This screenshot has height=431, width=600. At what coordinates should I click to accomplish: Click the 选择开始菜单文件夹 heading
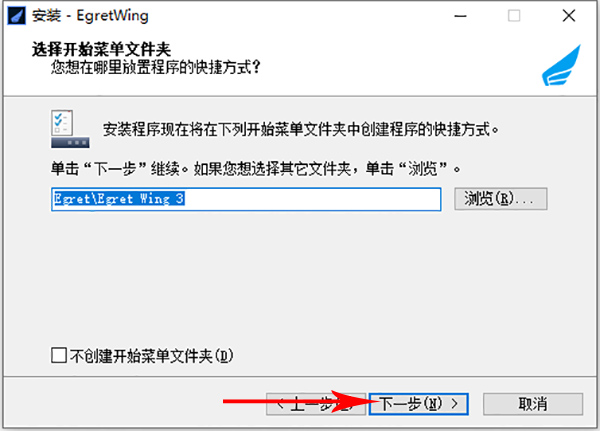101,49
